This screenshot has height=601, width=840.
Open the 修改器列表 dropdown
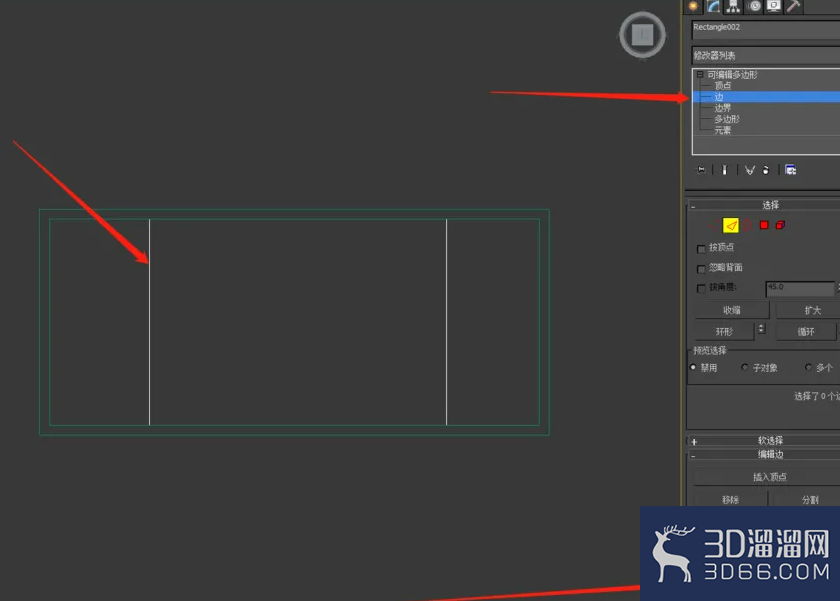point(766,55)
